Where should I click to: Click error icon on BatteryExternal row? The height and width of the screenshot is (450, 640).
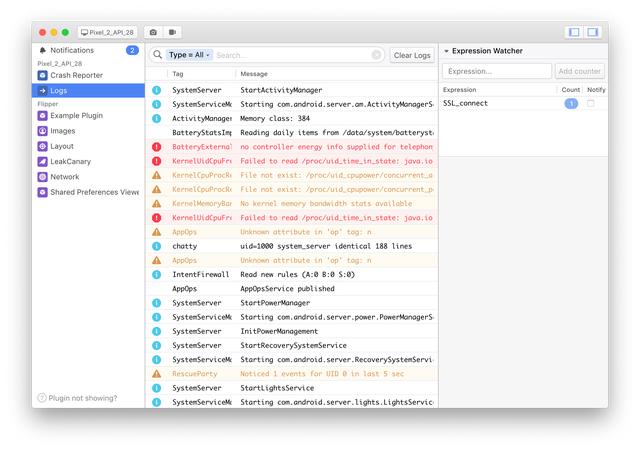coord(156,147)
